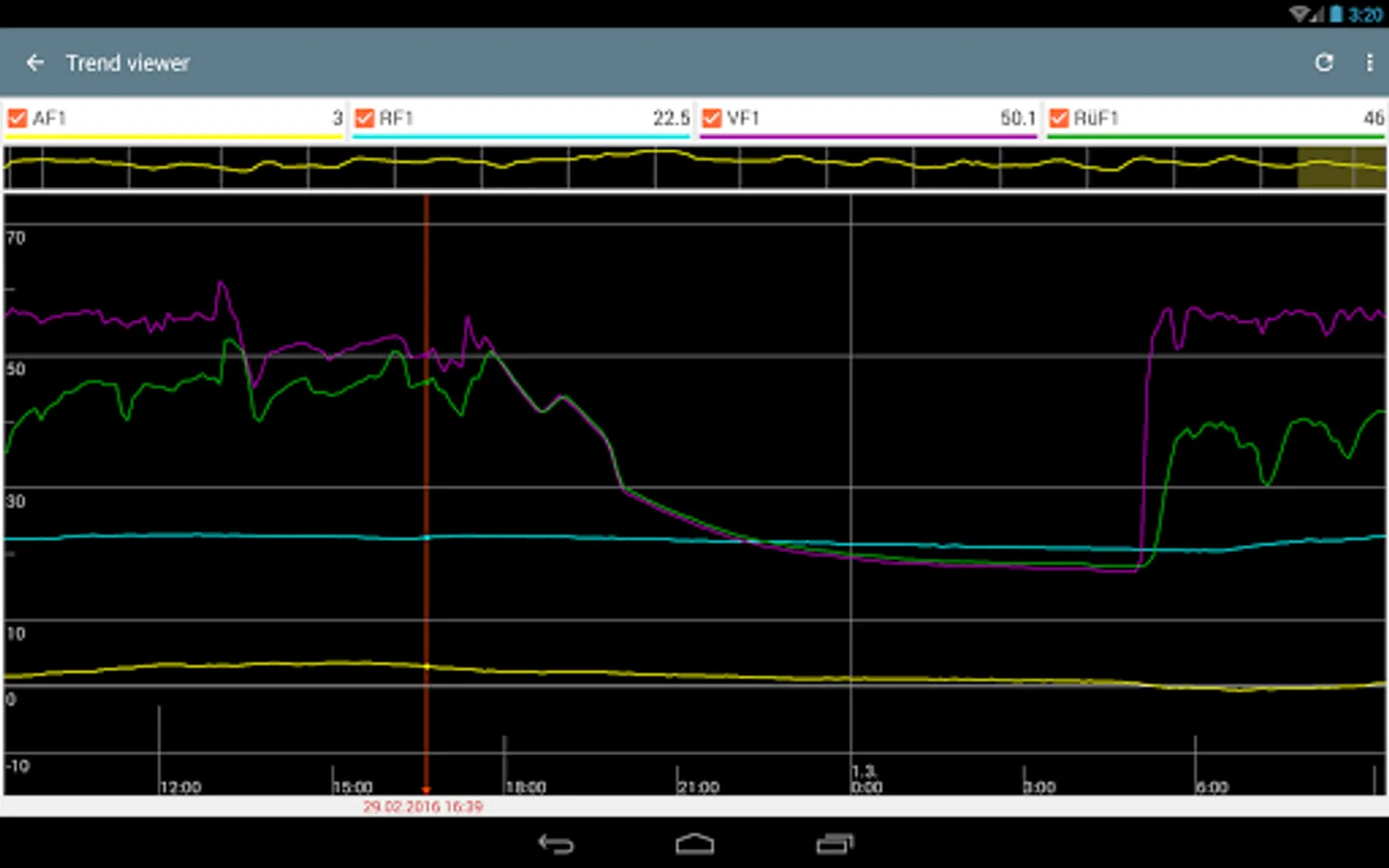Toggle the RF1 series checkbox
Image resolution: width=1389 pixels, height=868 pixels.
coord(364,118)
